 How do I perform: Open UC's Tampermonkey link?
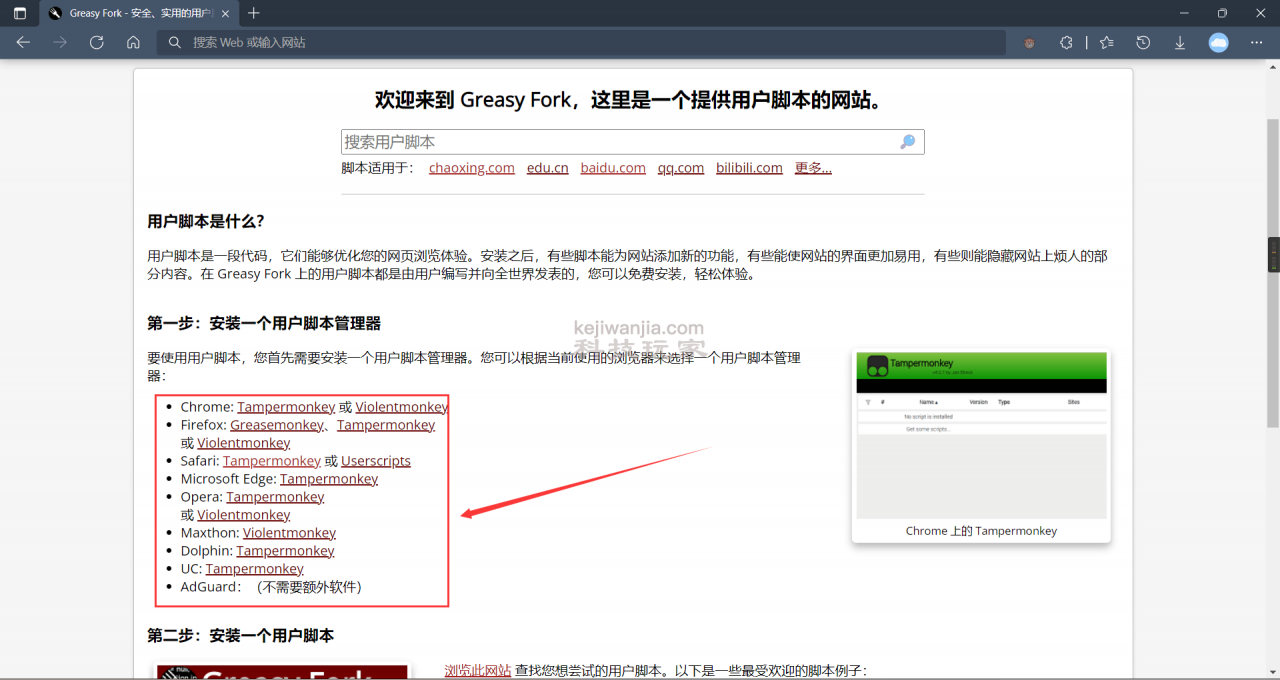[255, 569]
